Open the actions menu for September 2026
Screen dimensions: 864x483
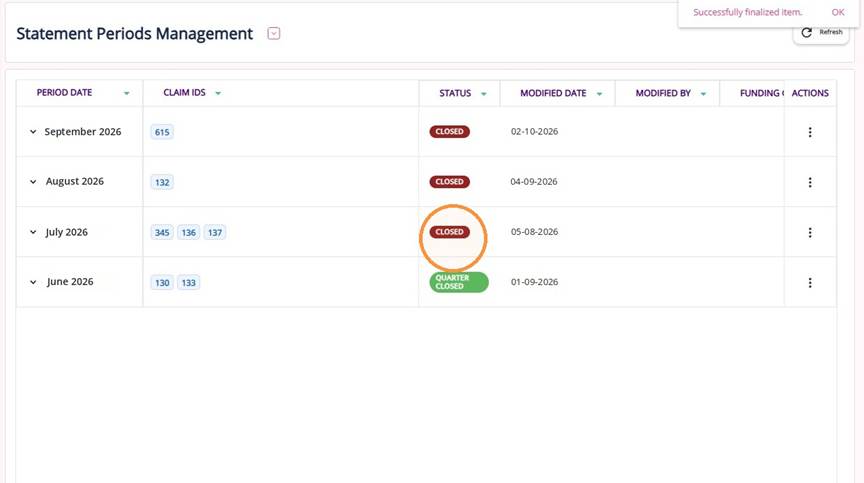810,132
